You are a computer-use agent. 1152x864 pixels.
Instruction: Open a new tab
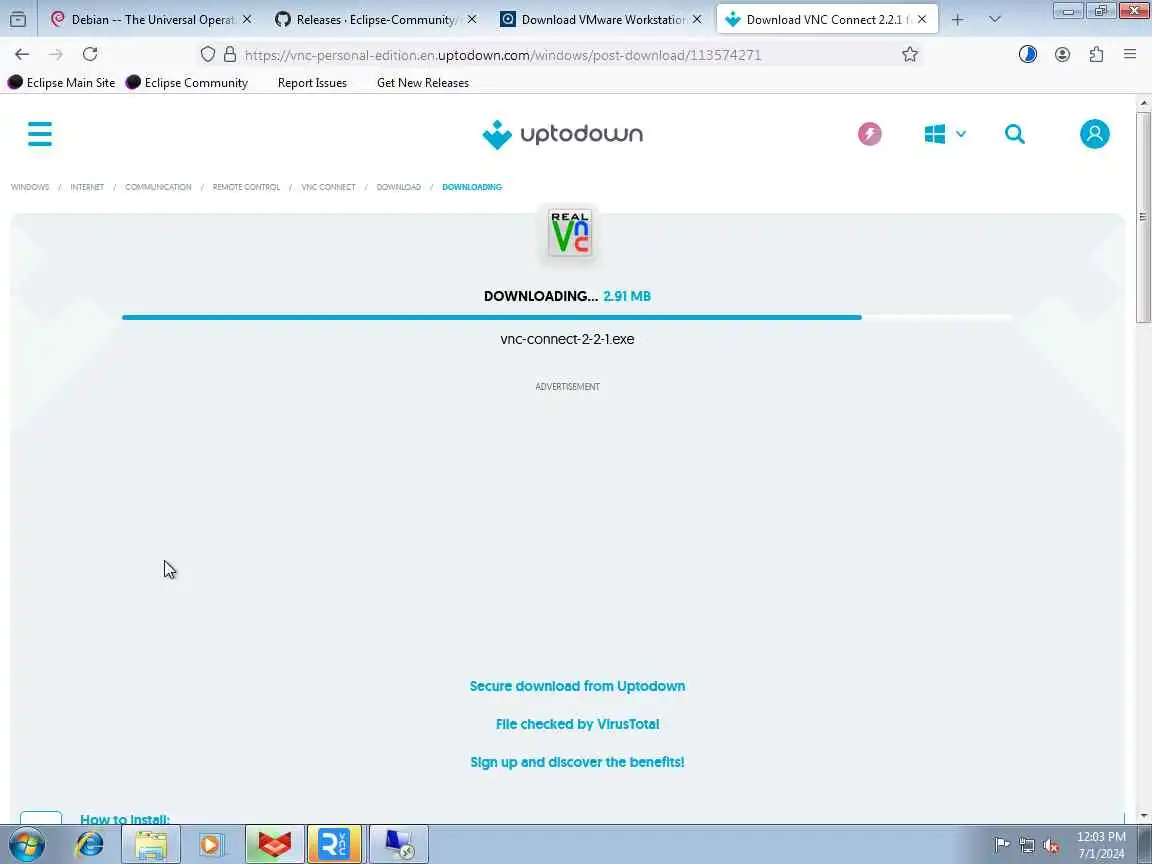tap(957, 20)
